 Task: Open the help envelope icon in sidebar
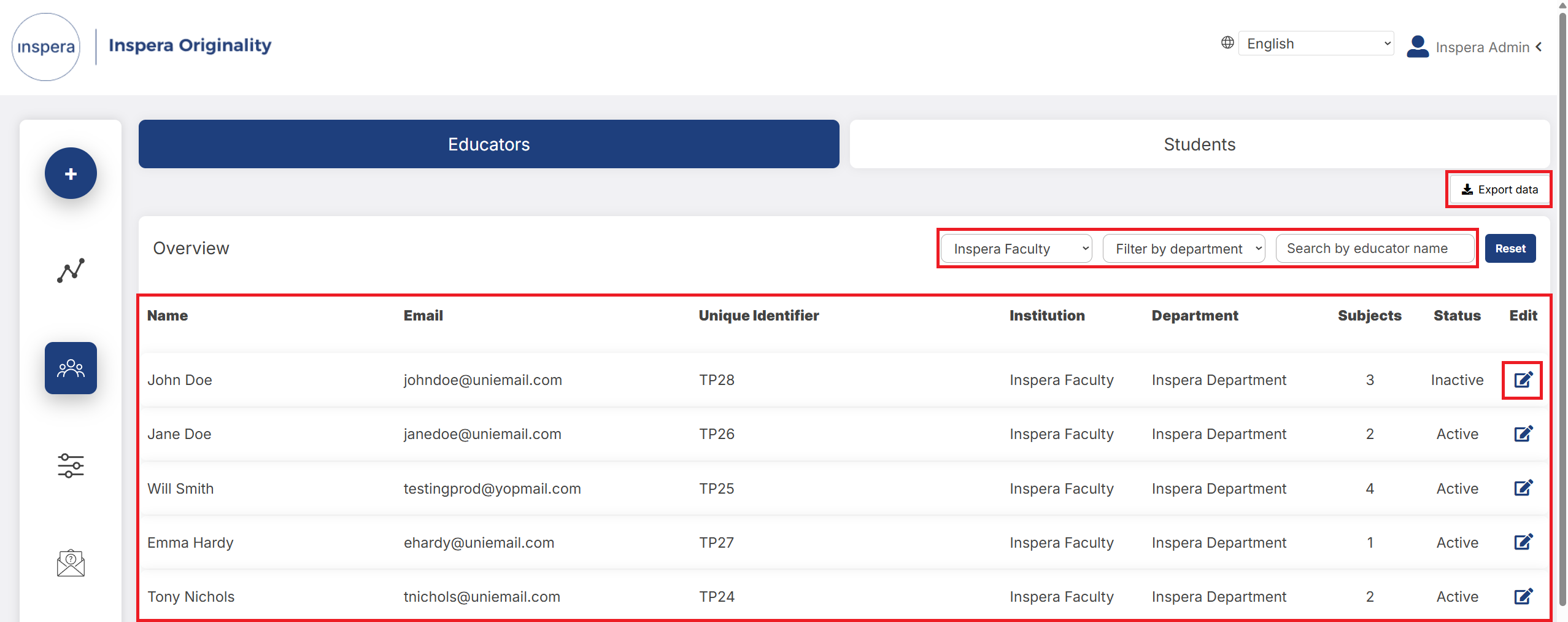71,563
